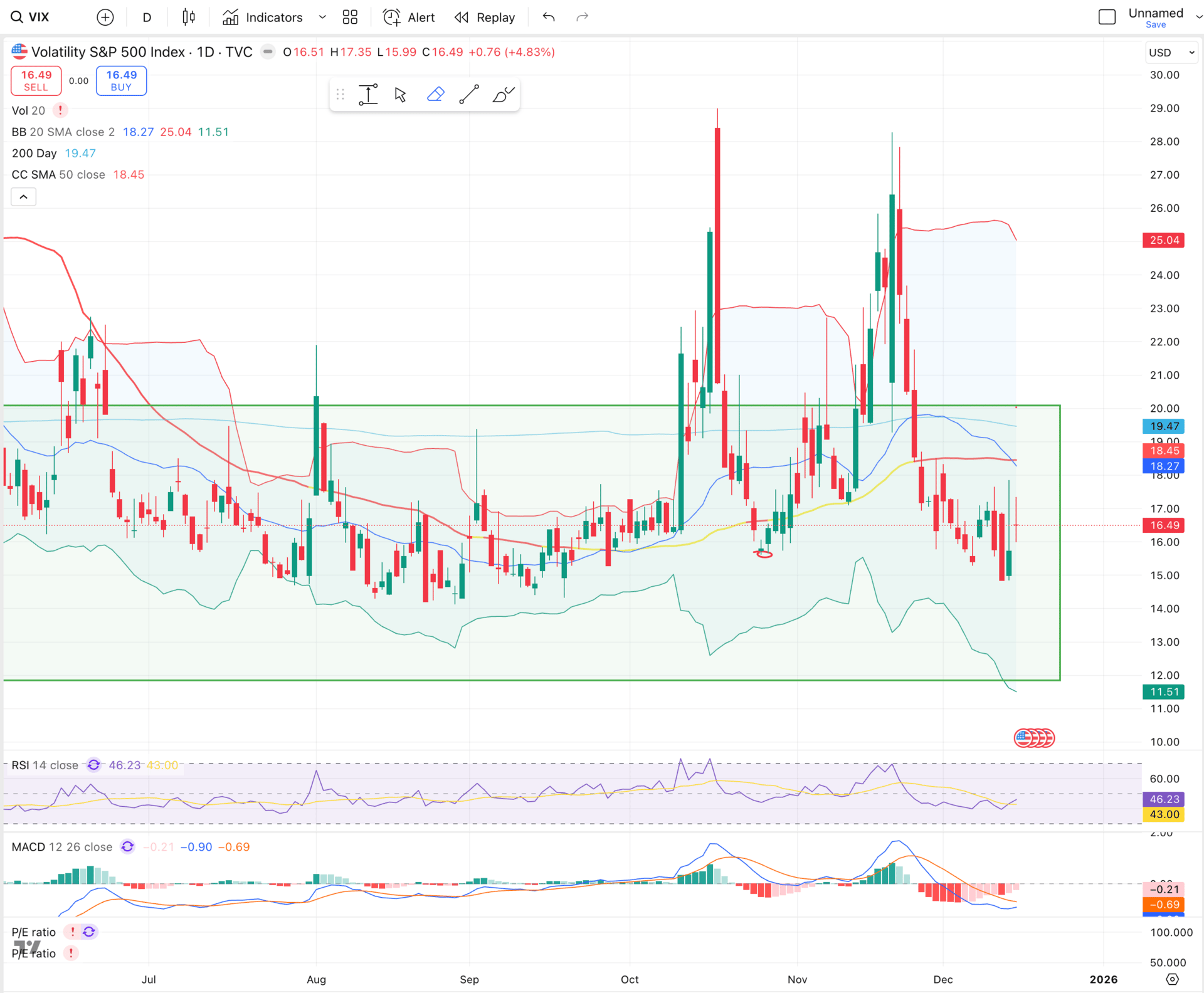Viewport: 1204px width, 993px height.
Task: Undo the last chart action
Action: click(549, 18)
